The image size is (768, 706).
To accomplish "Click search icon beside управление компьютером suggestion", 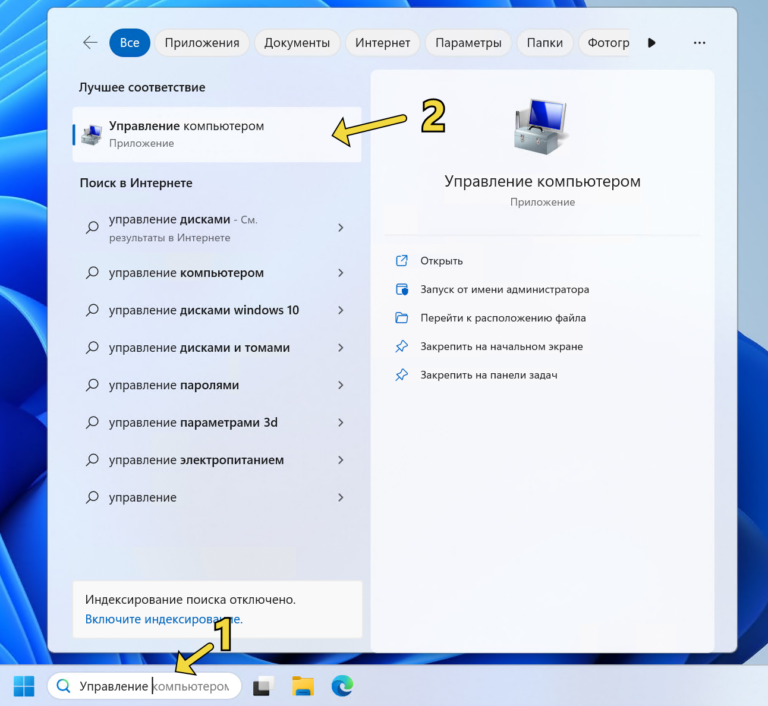I will (92, 273).
